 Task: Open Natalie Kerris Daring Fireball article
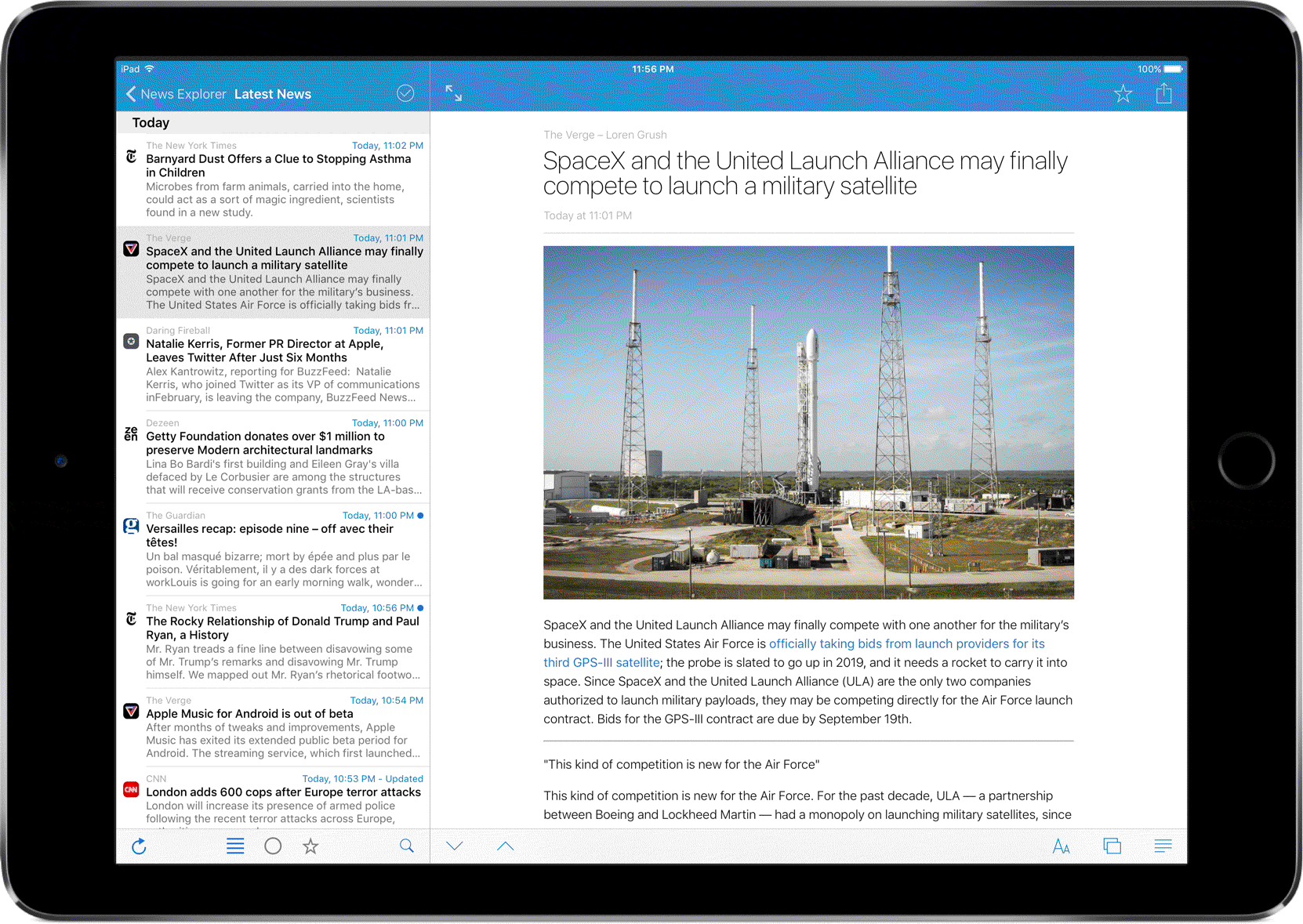click(x=273, y=365)
